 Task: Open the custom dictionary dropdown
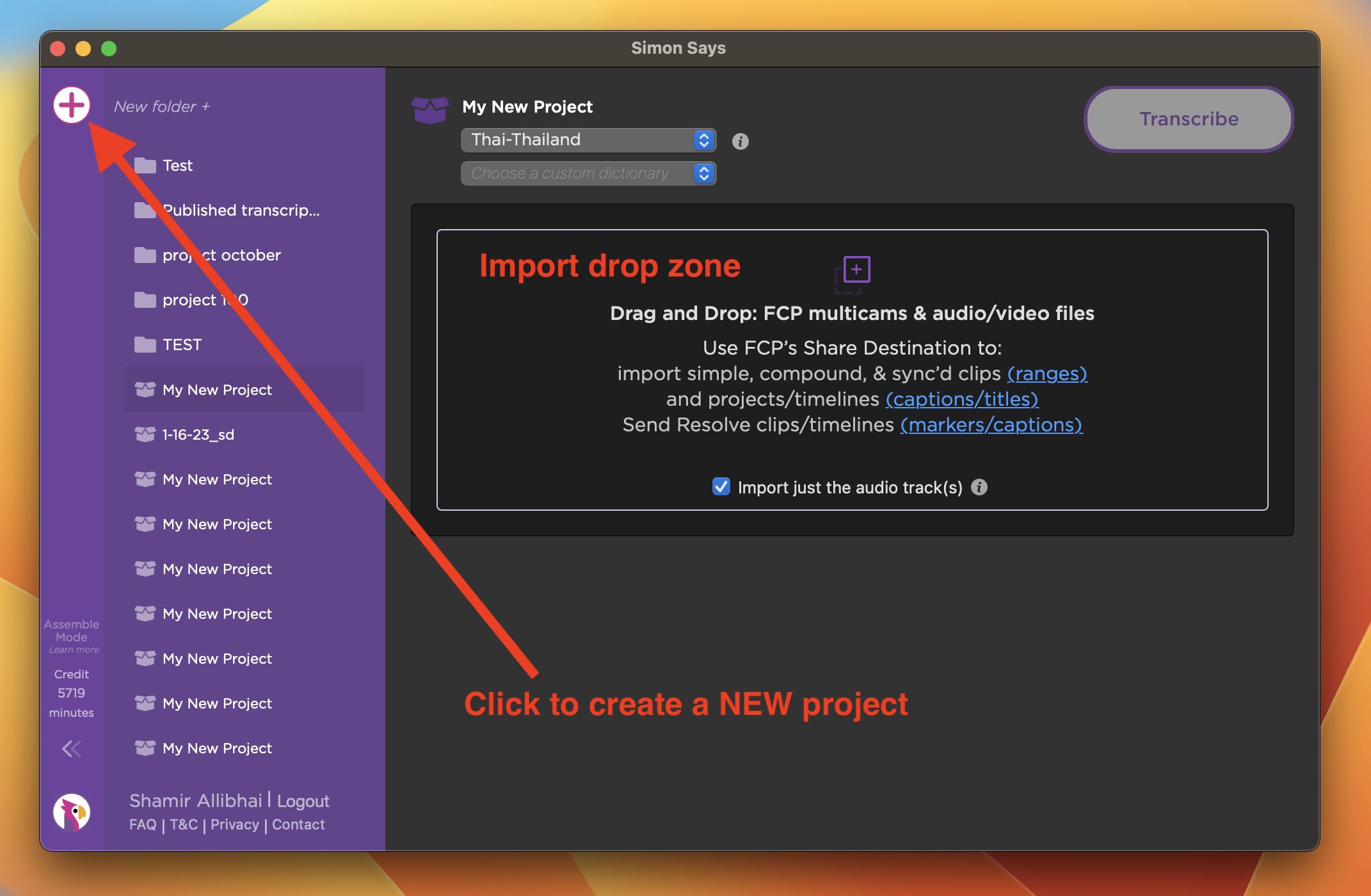pos(588,173)
